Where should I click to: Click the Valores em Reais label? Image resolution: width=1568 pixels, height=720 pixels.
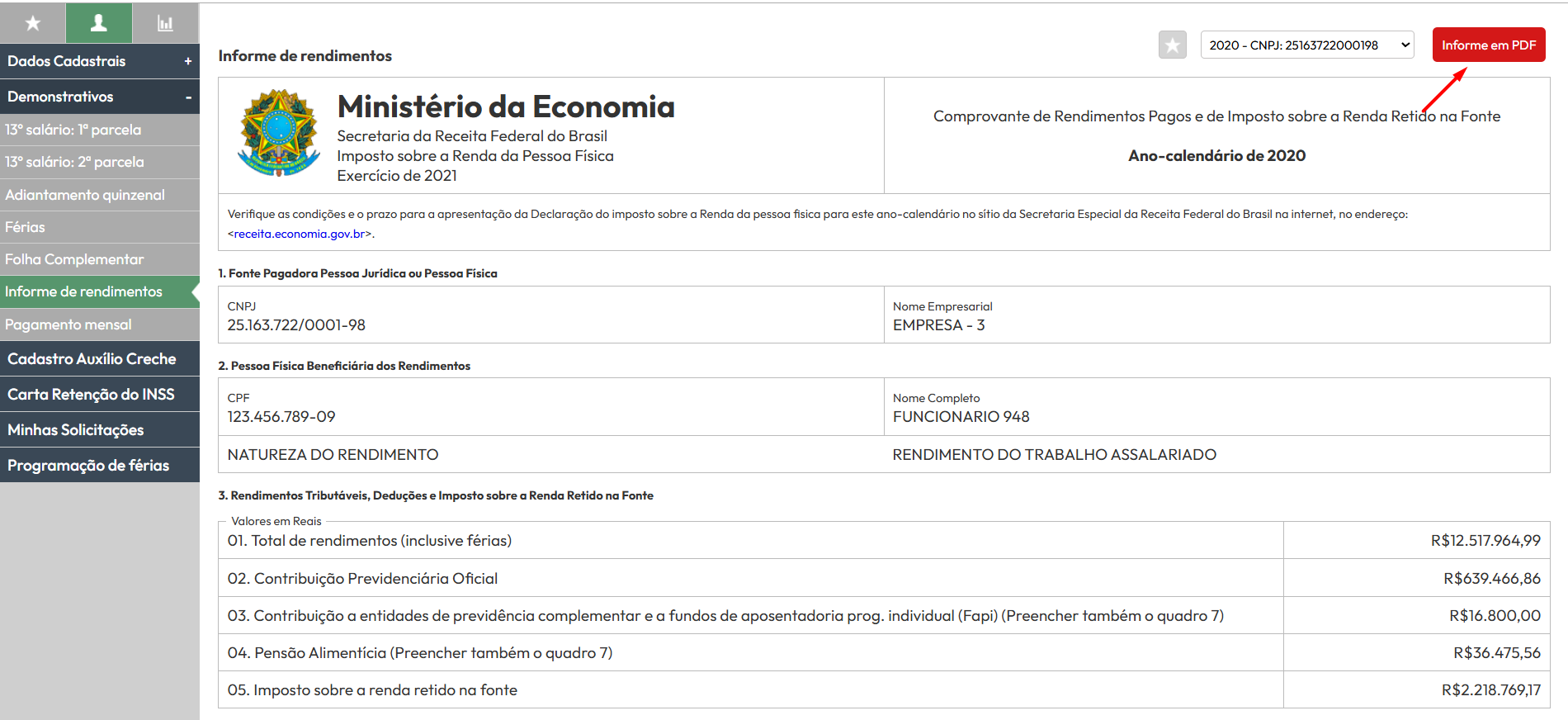(x=276, y=521)
